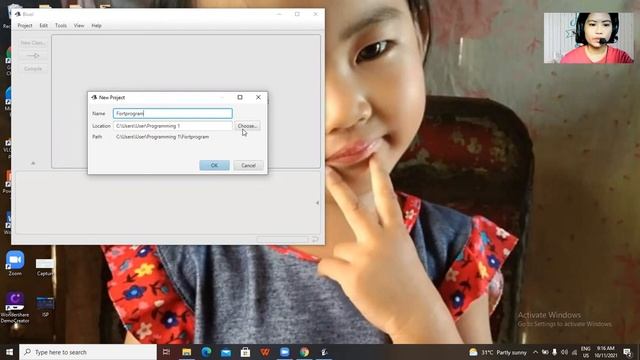Viewport: 640px width, 360px height.
Task: Click the webcam presenter thumbnail
Action: click(x=589, y=38)
